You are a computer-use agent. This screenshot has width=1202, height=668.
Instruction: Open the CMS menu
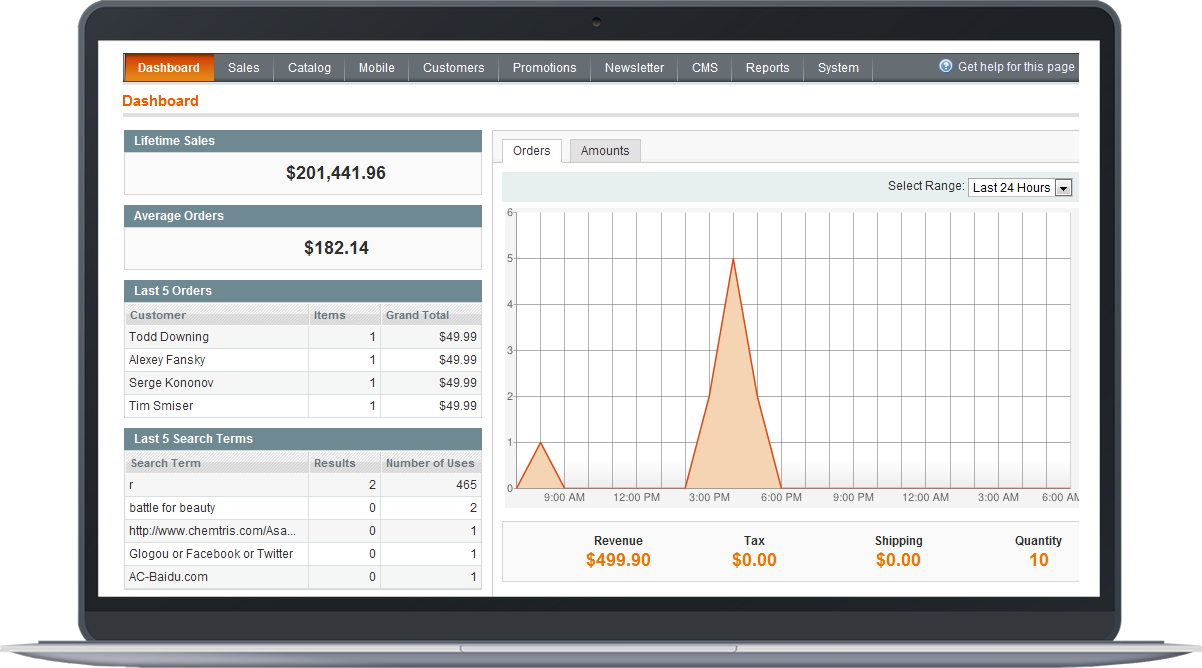704,67
